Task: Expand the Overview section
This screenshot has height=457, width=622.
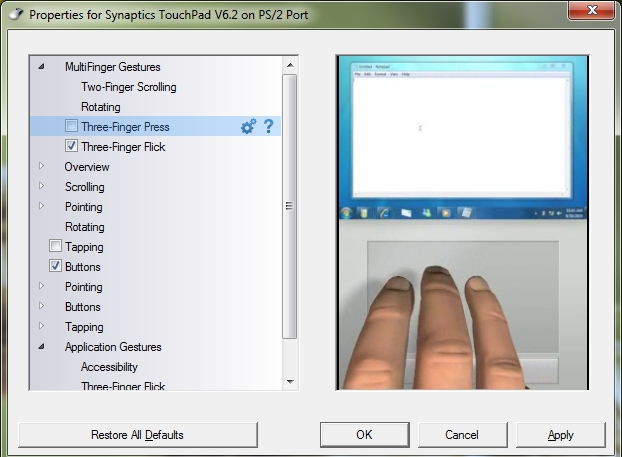Action: click(x=41, y=166)
